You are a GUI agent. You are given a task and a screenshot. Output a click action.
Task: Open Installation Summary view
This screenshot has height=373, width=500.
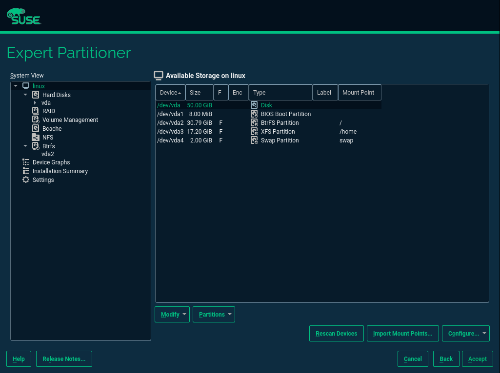[x=60, y=171]
